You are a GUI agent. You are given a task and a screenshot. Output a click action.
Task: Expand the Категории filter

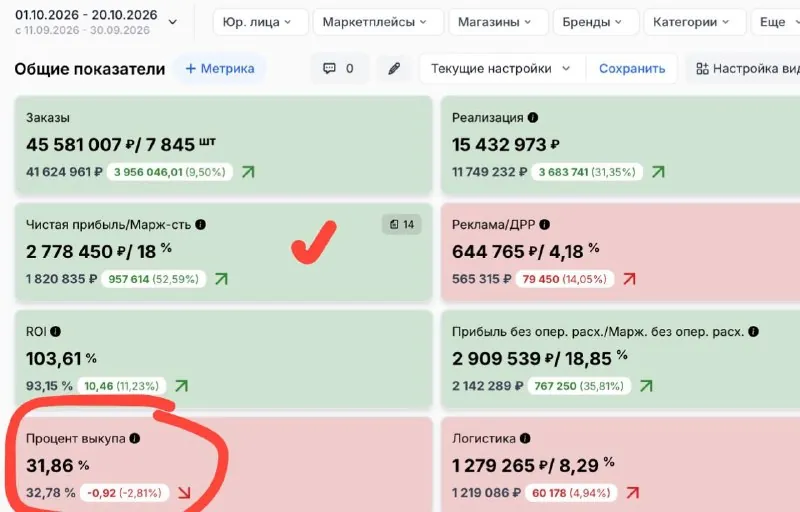coord(694,22)
